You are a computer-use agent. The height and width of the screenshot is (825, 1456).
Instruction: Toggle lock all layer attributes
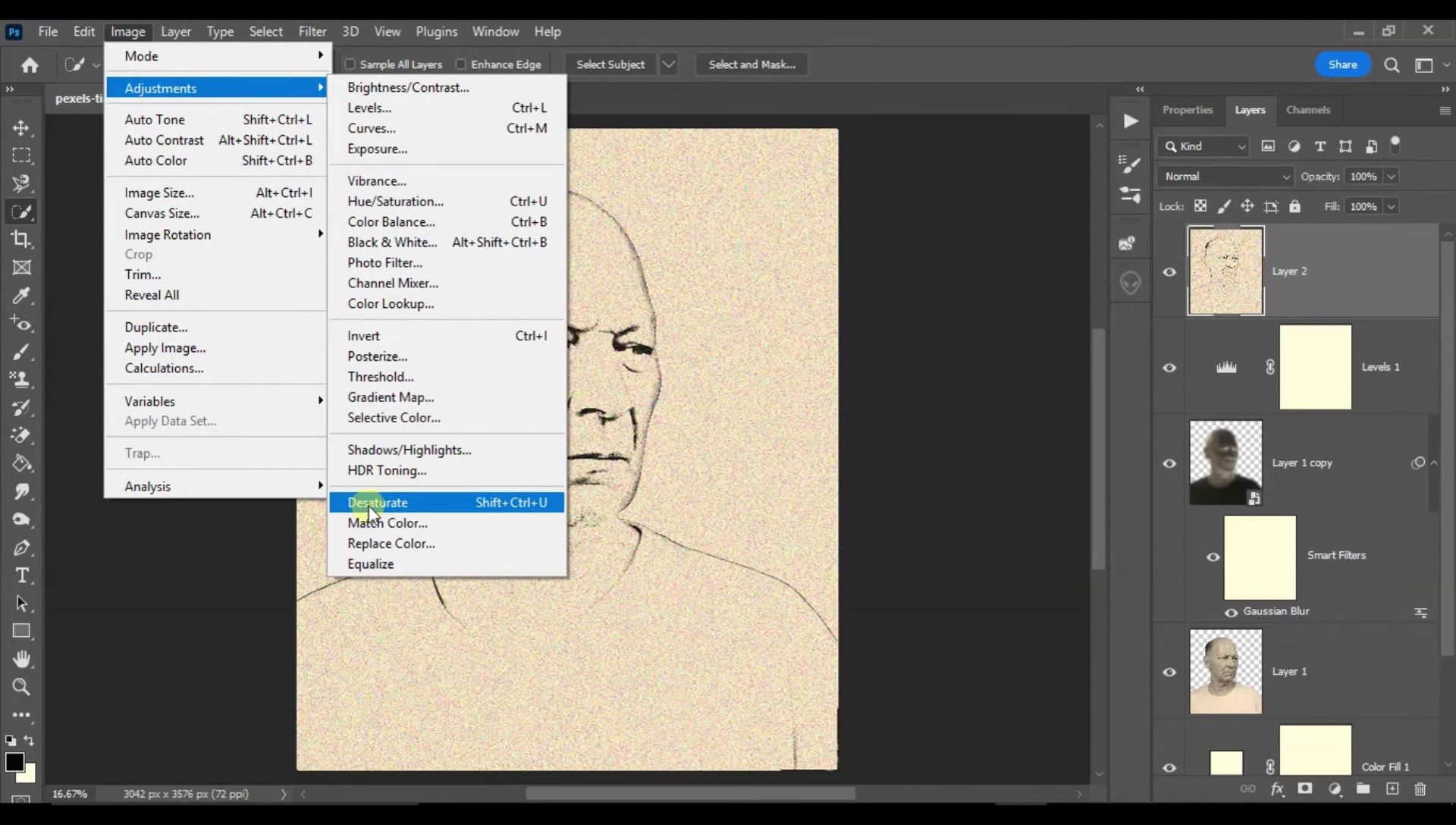coord(1294,206)
